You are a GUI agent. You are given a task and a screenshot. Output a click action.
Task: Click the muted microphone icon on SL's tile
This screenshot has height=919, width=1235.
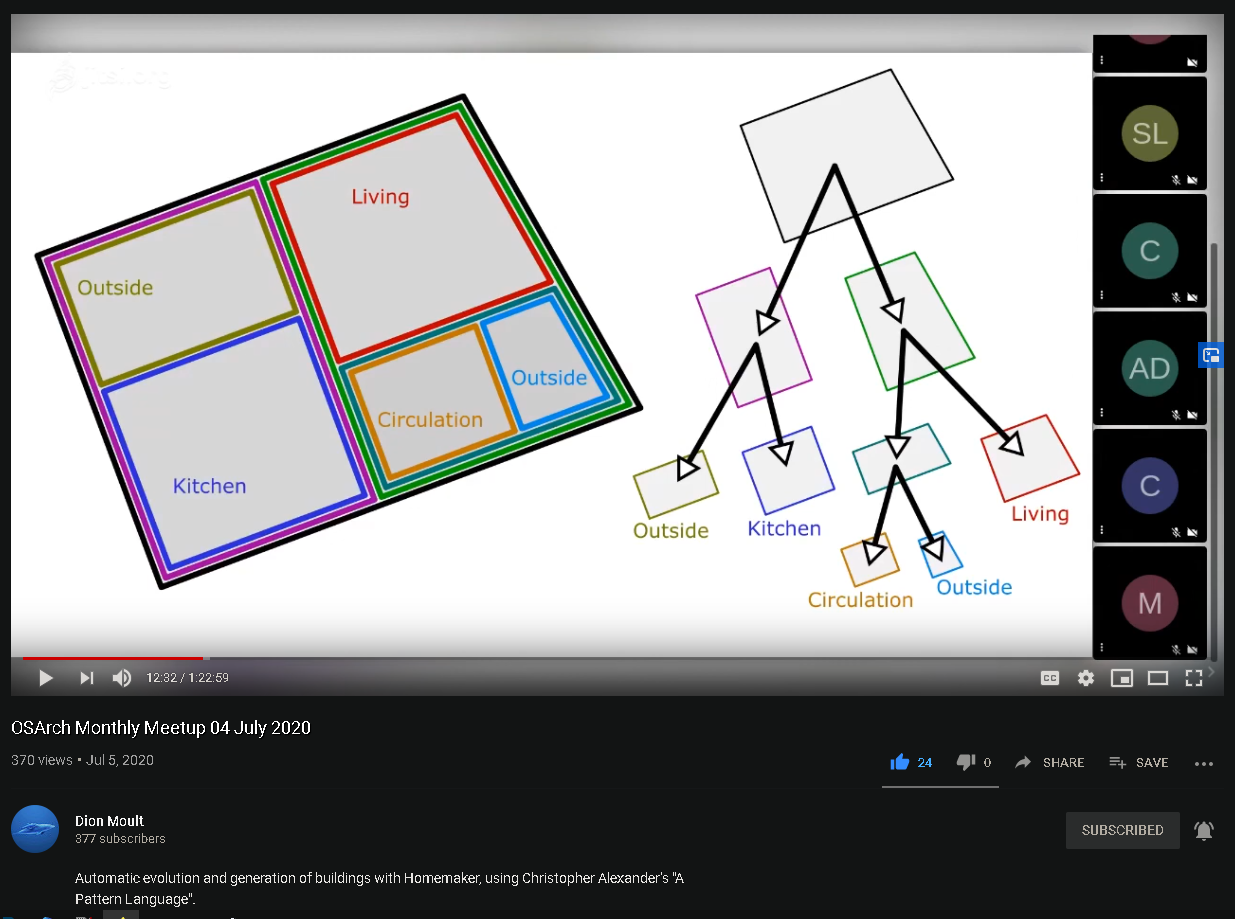click(x=1177, y=180)
